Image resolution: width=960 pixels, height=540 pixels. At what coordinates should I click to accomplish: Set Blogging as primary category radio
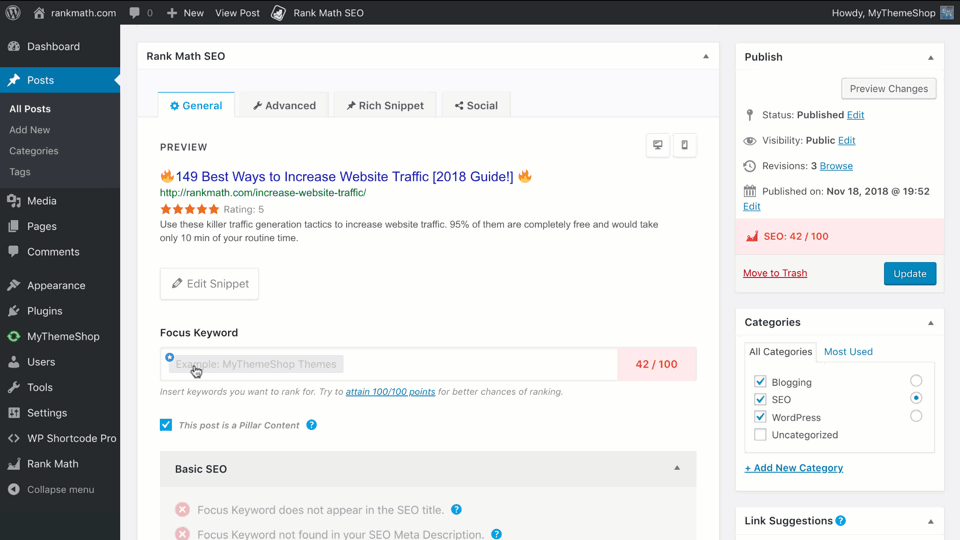(x=916, y=381)
